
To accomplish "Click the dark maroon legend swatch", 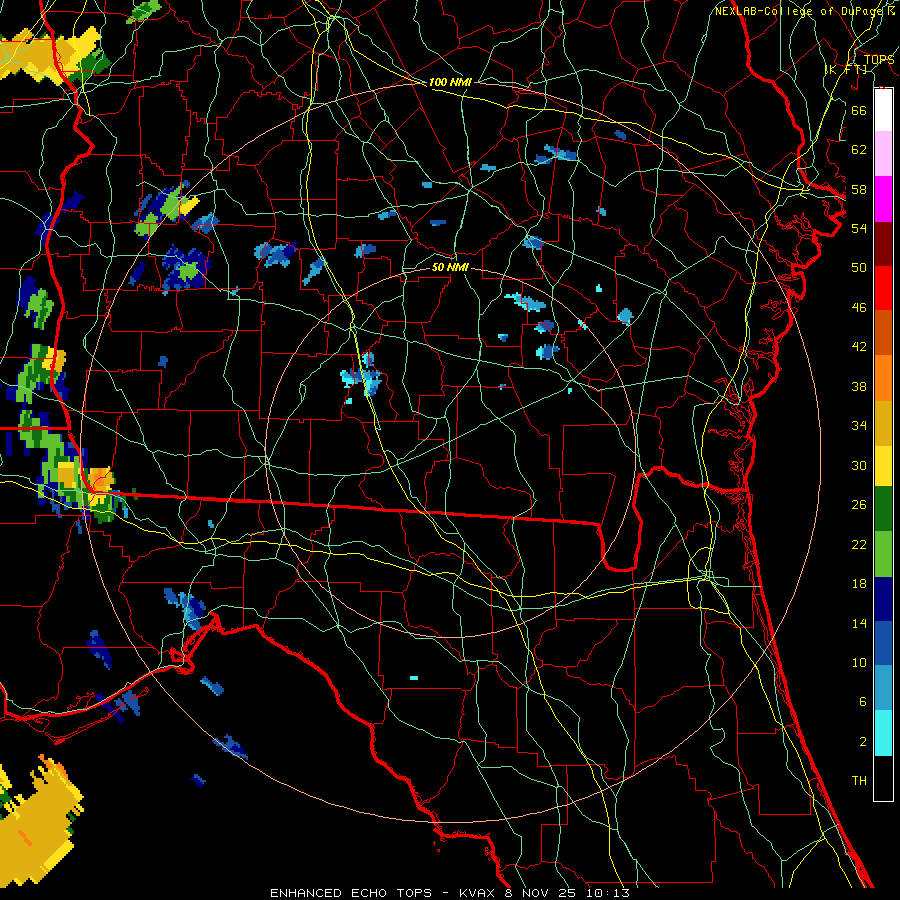I will (x=883, y=244).
